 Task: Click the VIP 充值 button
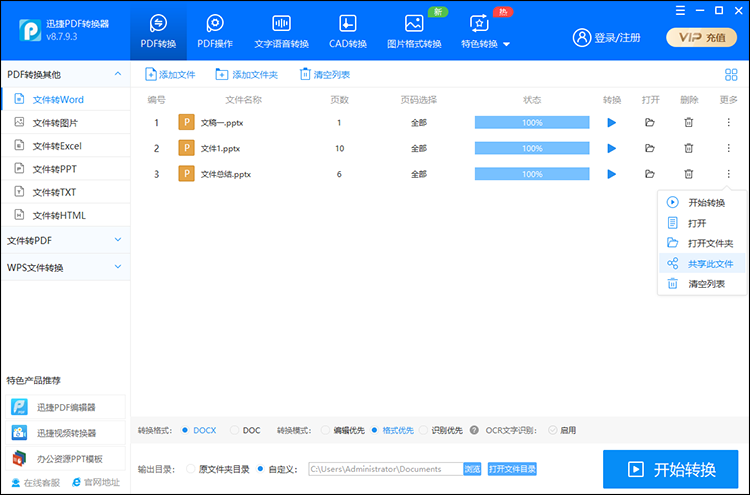[x=701, y=37]
